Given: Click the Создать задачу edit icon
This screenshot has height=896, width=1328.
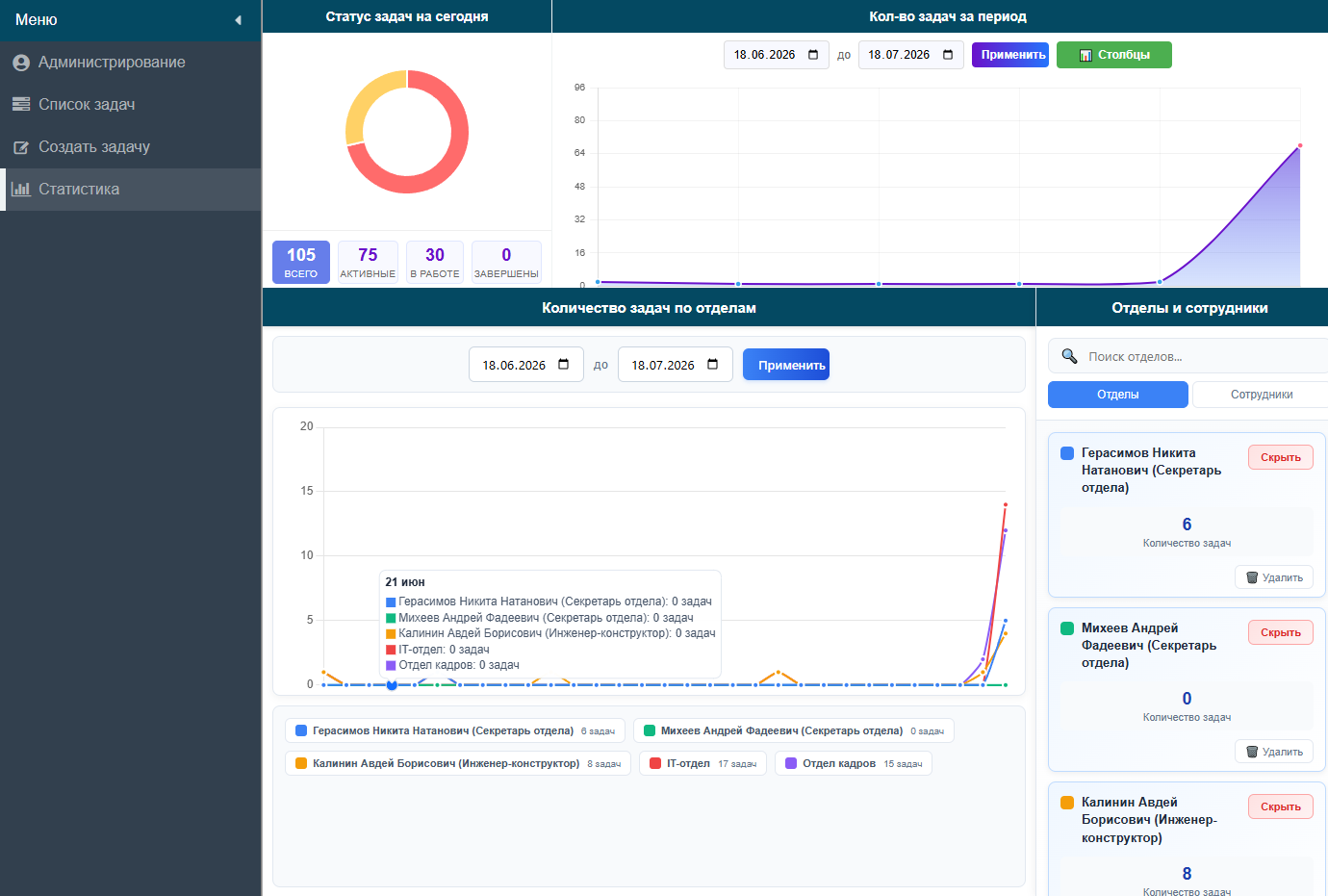Looking at the screenshot, I should pos(21,147).
